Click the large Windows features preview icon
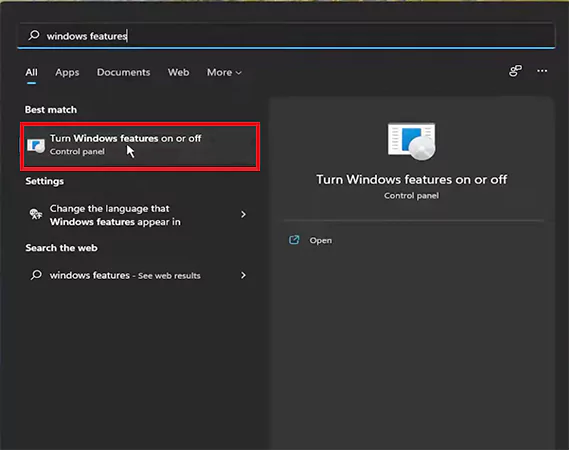The image size is (569, 450). click(412, 142)
